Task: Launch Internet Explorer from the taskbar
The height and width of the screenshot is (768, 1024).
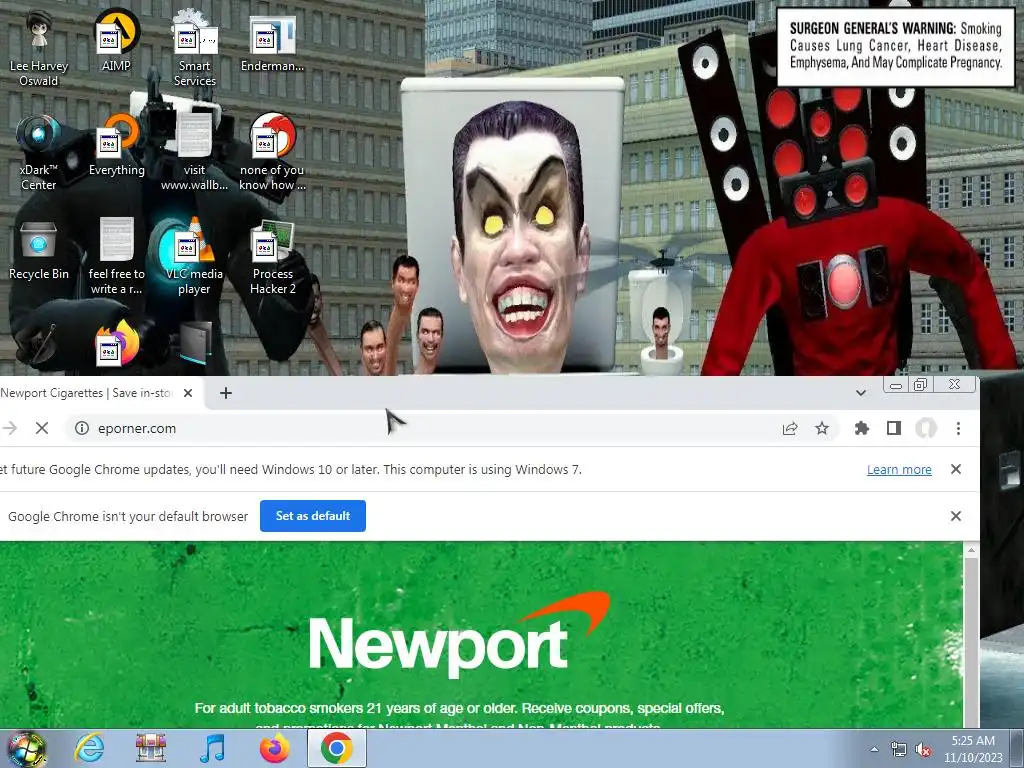Action: 89,748
